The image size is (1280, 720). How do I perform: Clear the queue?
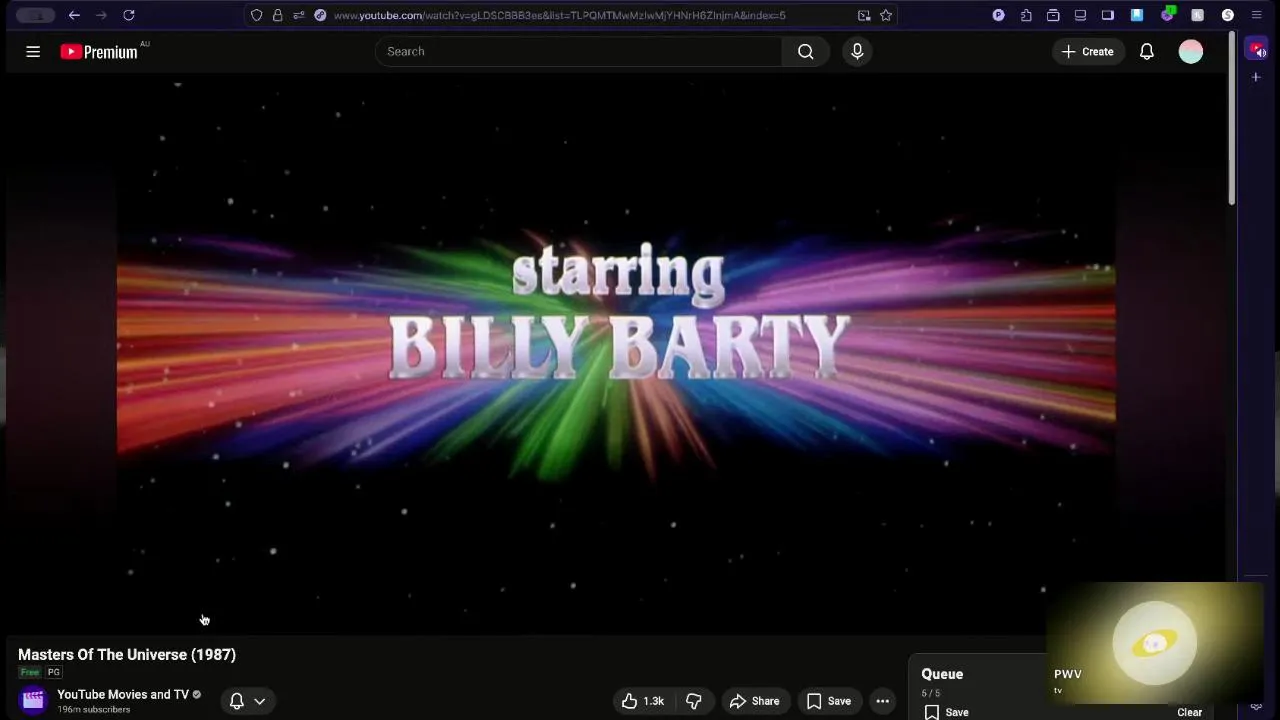click(1189, 712)
